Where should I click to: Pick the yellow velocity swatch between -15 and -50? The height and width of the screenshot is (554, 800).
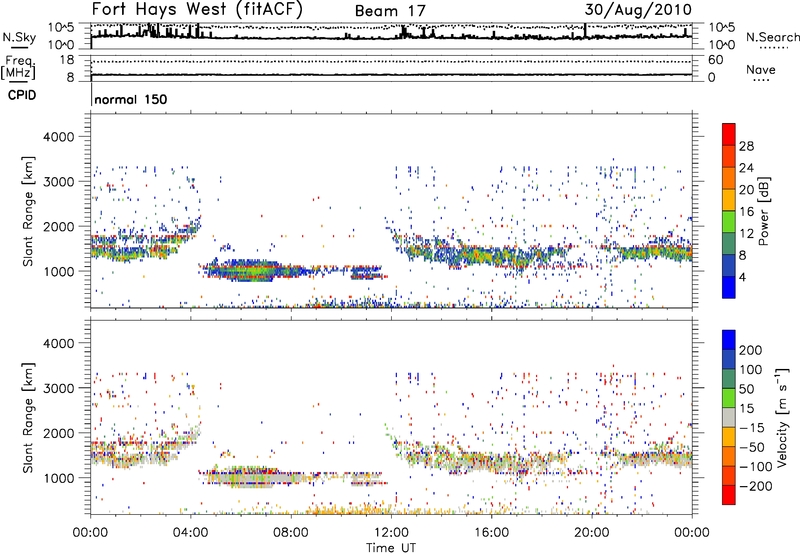pyautogui.click(x=729, y=437)
